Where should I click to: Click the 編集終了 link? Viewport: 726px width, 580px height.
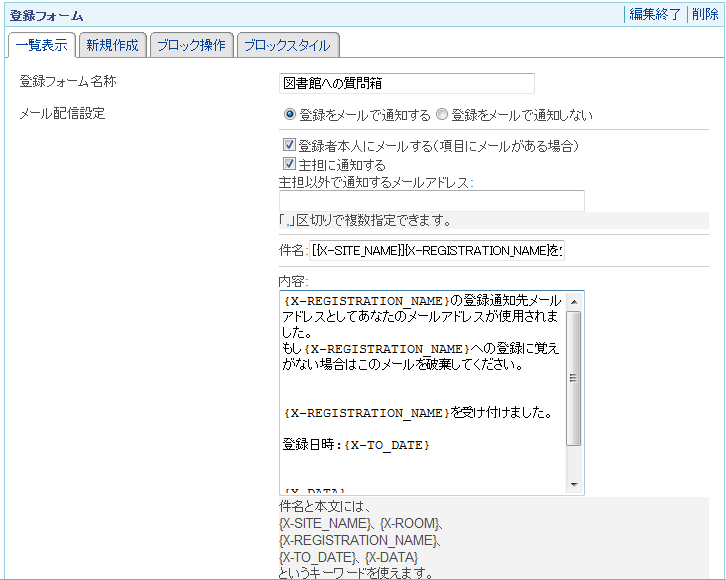point(655,14)
